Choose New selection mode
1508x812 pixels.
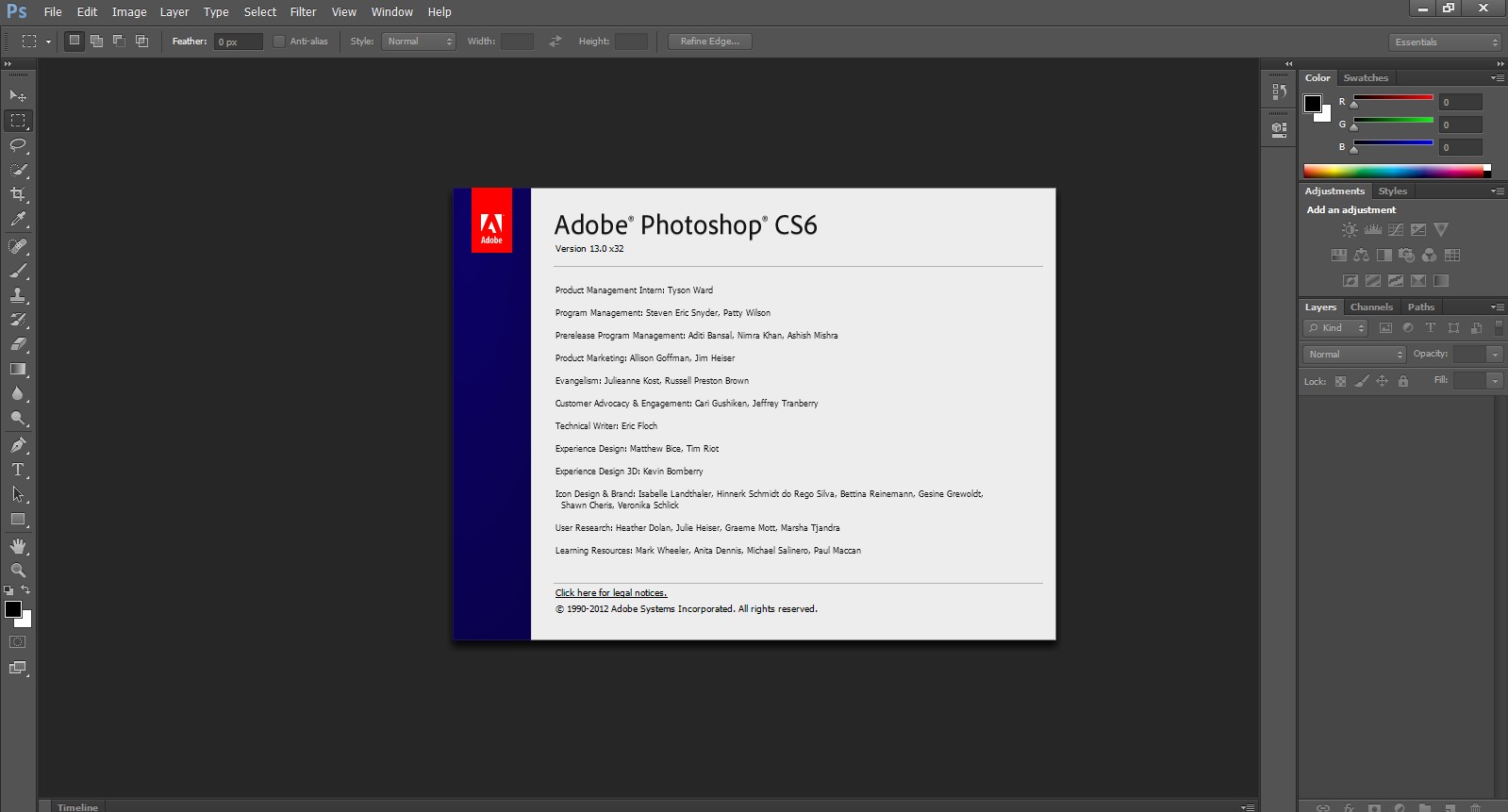click(x=75, y=41)
